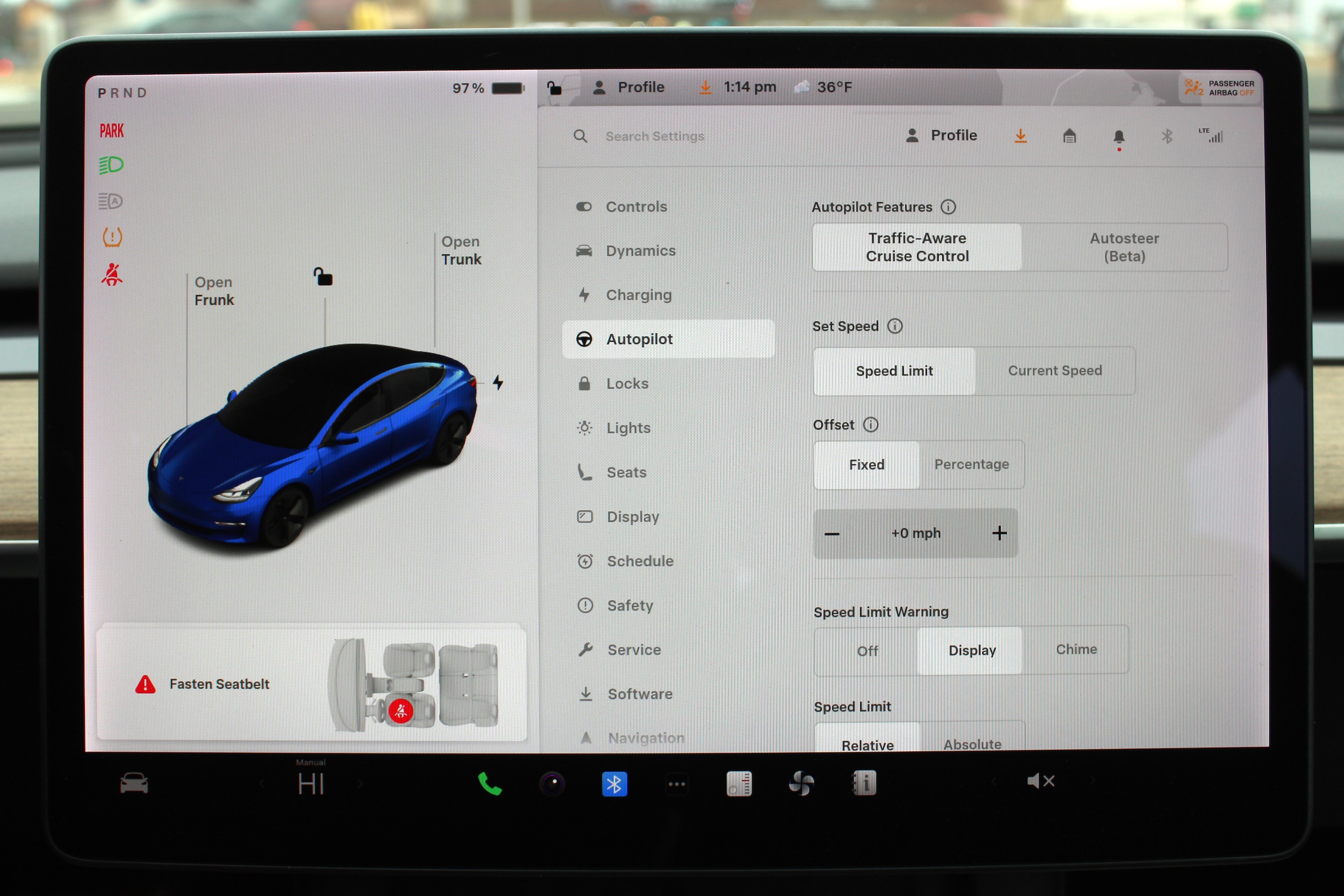Open the three-dots more apps menu

point(677,784)
